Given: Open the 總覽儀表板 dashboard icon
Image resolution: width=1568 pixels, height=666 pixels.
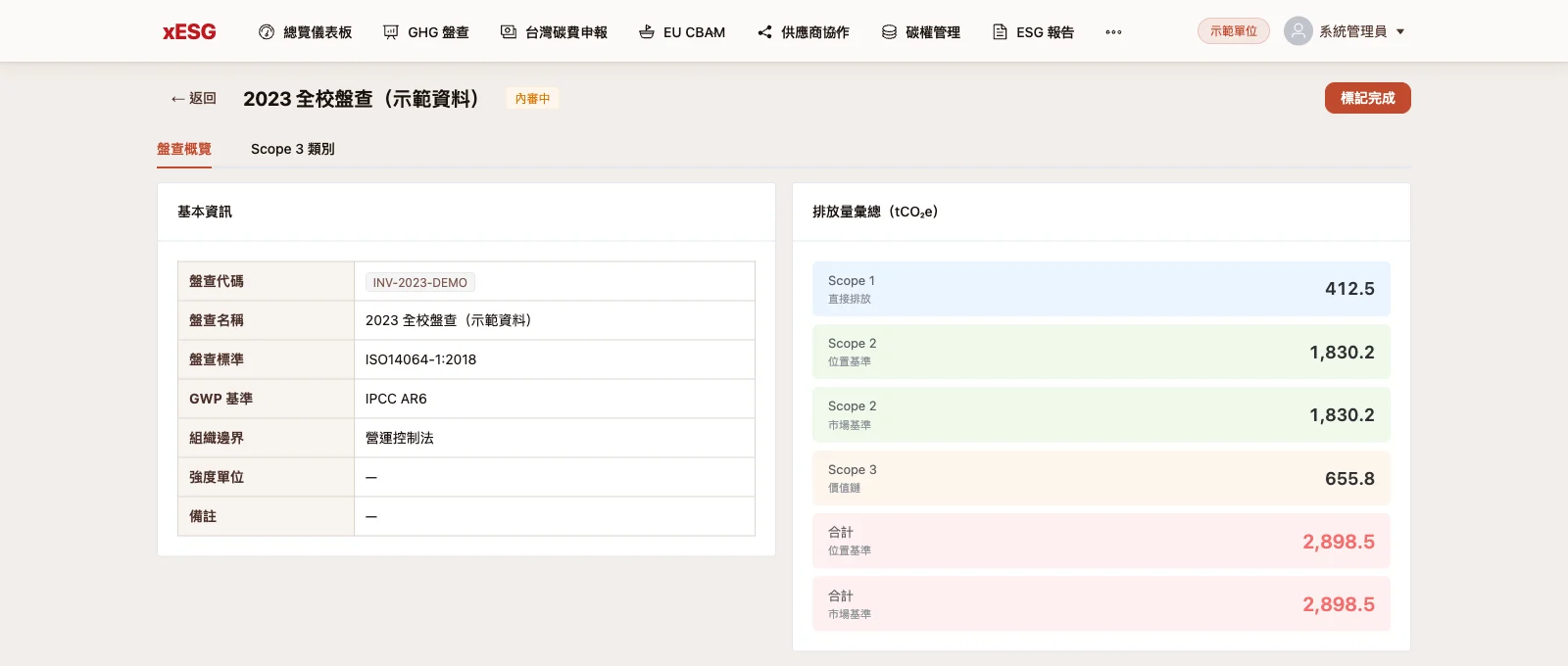Looking at the screenshot, I should tap(266, 32).
